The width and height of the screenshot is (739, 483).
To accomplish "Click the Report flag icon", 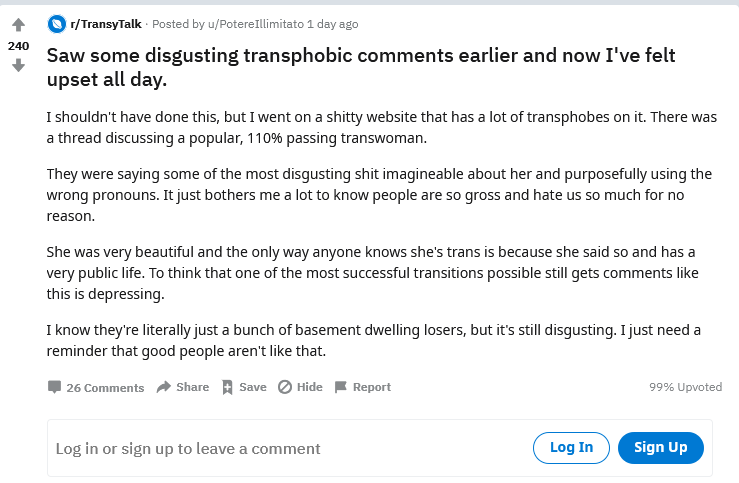I will [340, 387].
